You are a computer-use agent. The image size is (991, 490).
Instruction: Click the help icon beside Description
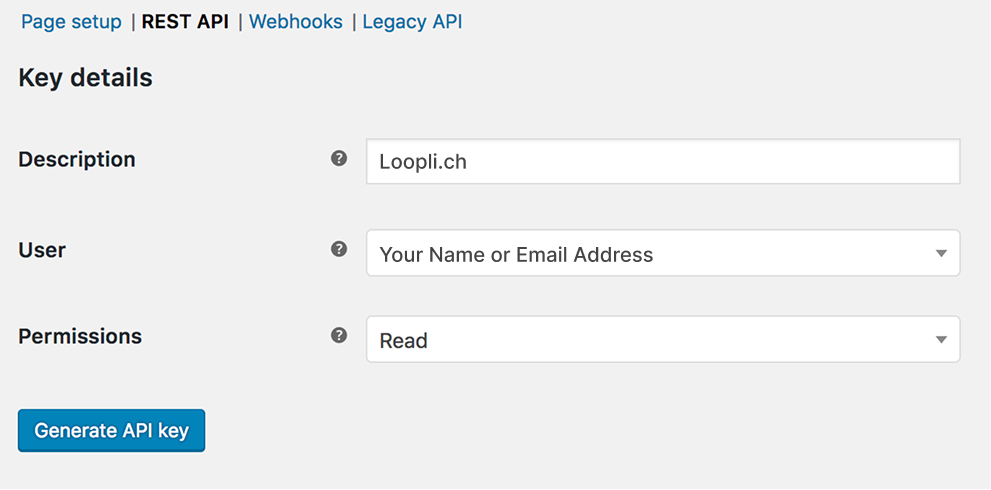click(339, 158)
